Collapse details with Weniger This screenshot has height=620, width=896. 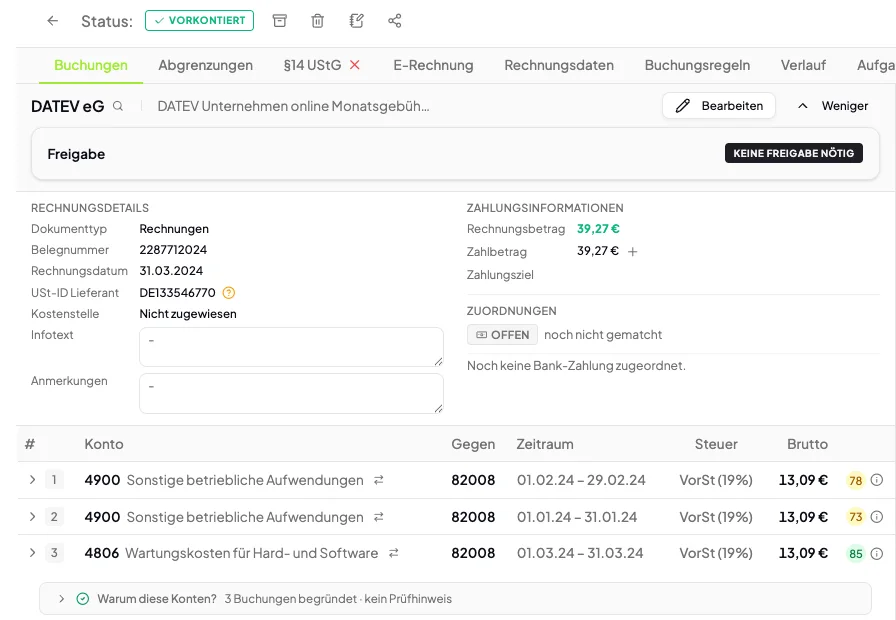pyautogui.click(x=833, y=106)
